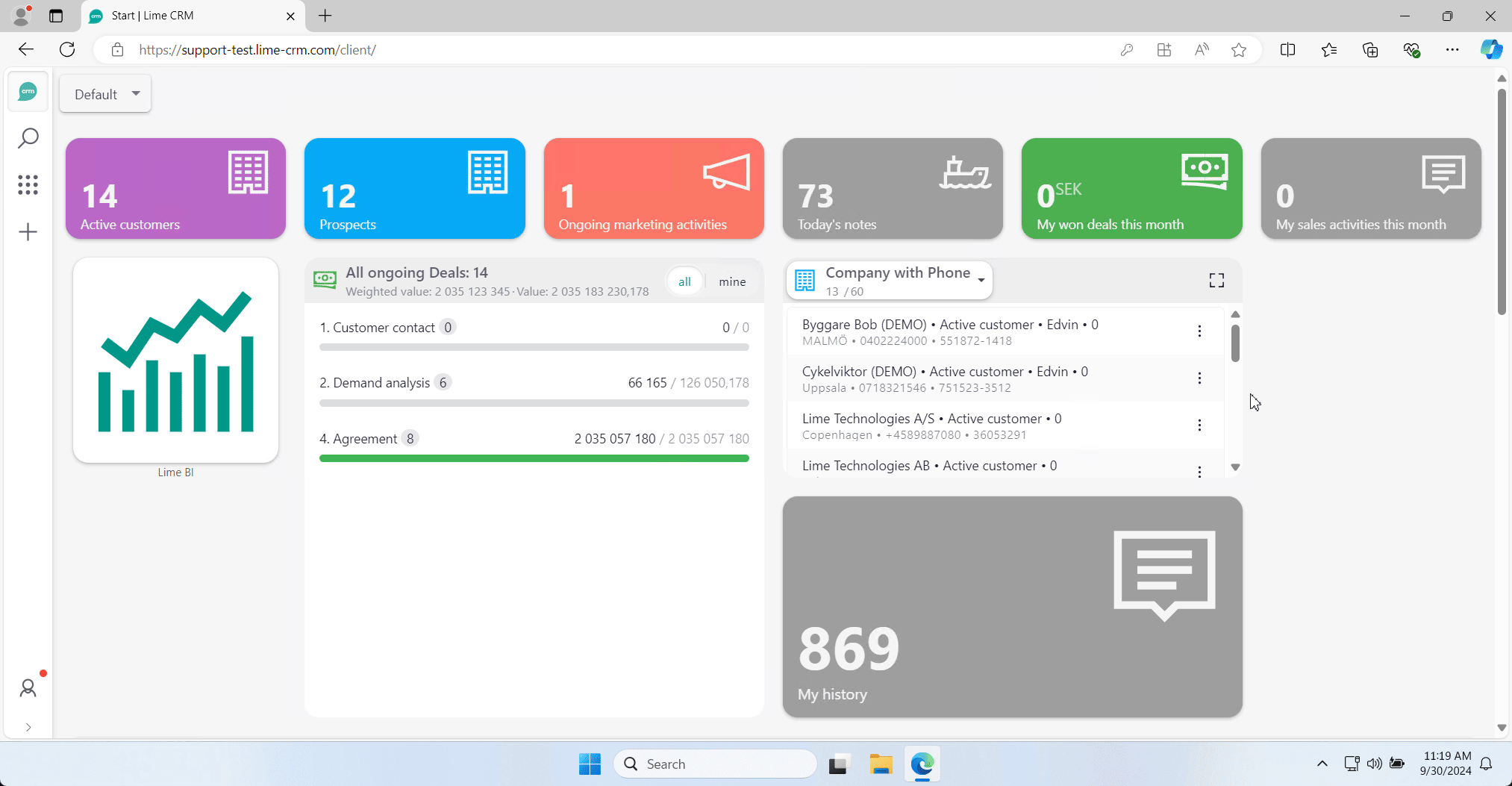The height and width of the screenshot is (786, 1512).
Task: Open browser Settings and more menu
Action: coord(1452,50)
